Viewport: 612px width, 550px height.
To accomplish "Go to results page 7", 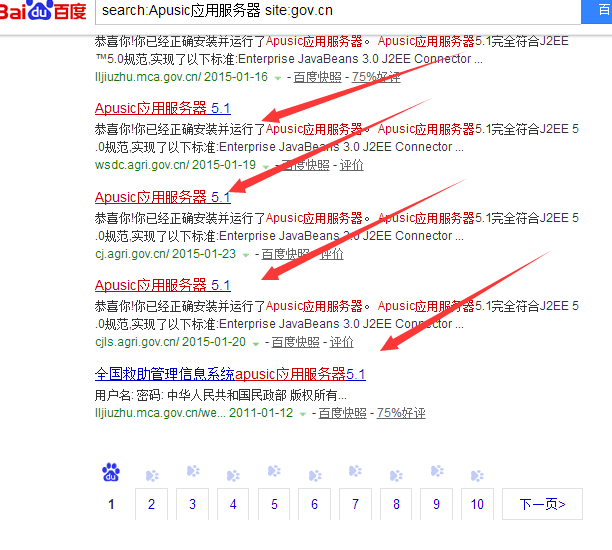I will point(356,504).
